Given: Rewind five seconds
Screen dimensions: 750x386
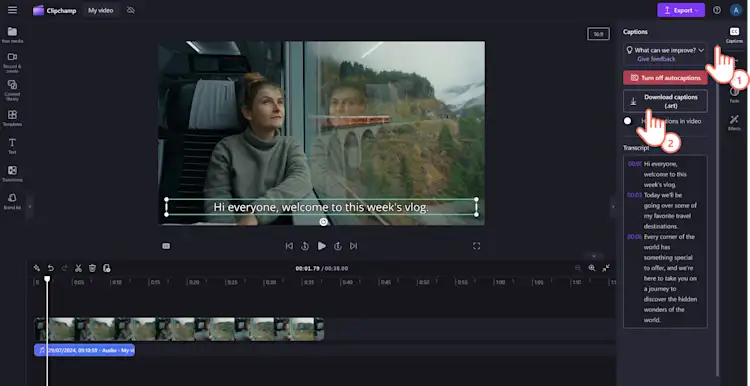Looking at the screenshot, I should click(305, 246).
